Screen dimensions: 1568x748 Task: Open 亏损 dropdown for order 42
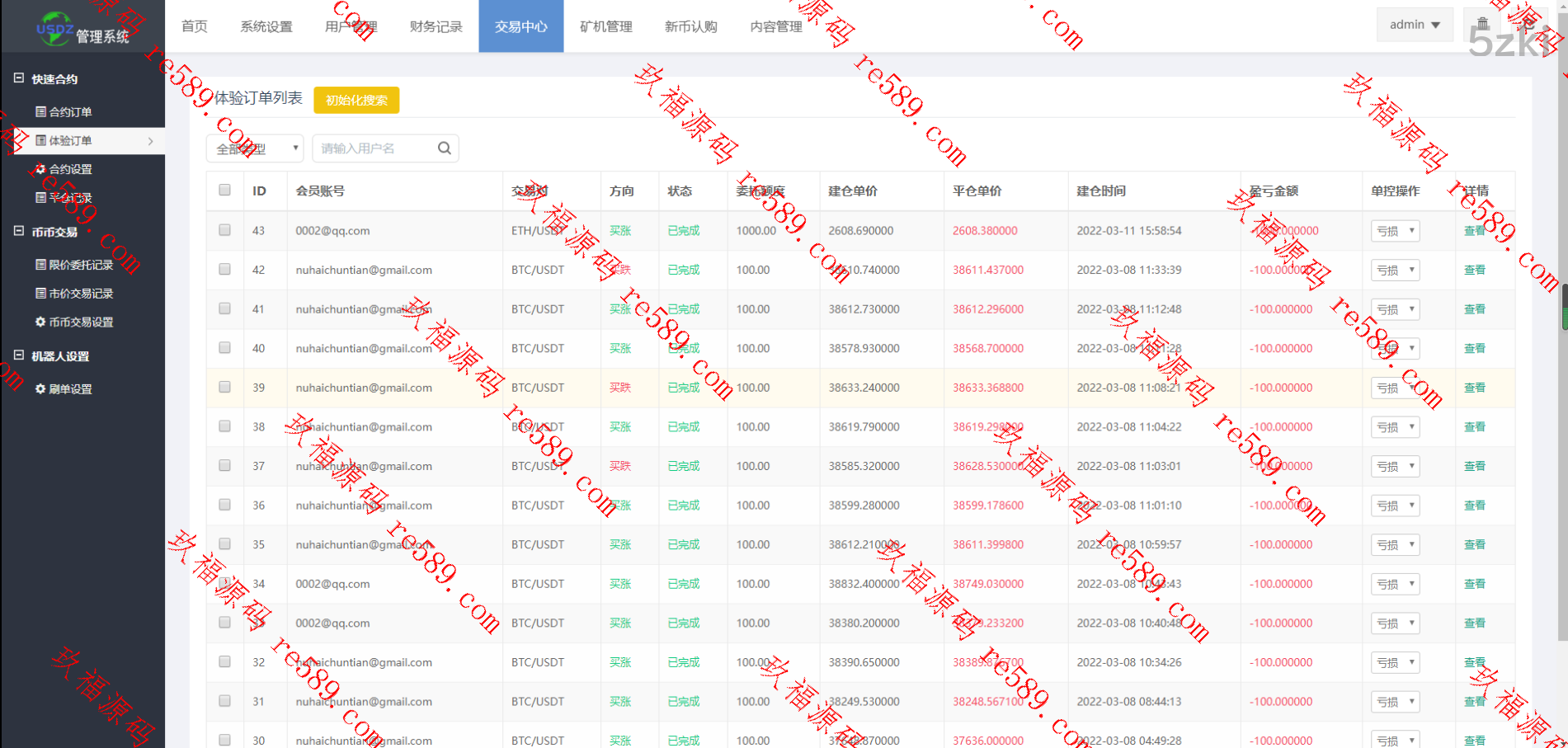click(x=1395, y=271)
